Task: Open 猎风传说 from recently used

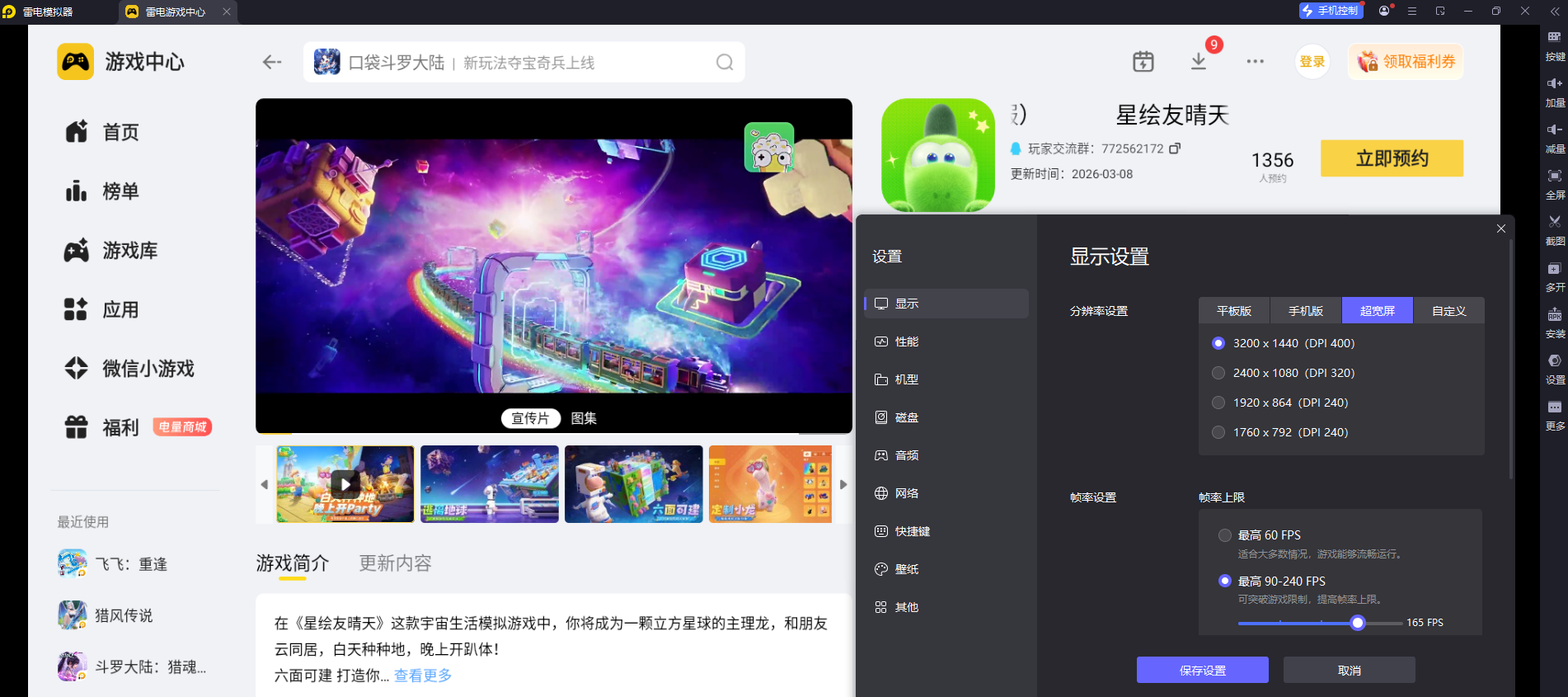Action: 106,615
